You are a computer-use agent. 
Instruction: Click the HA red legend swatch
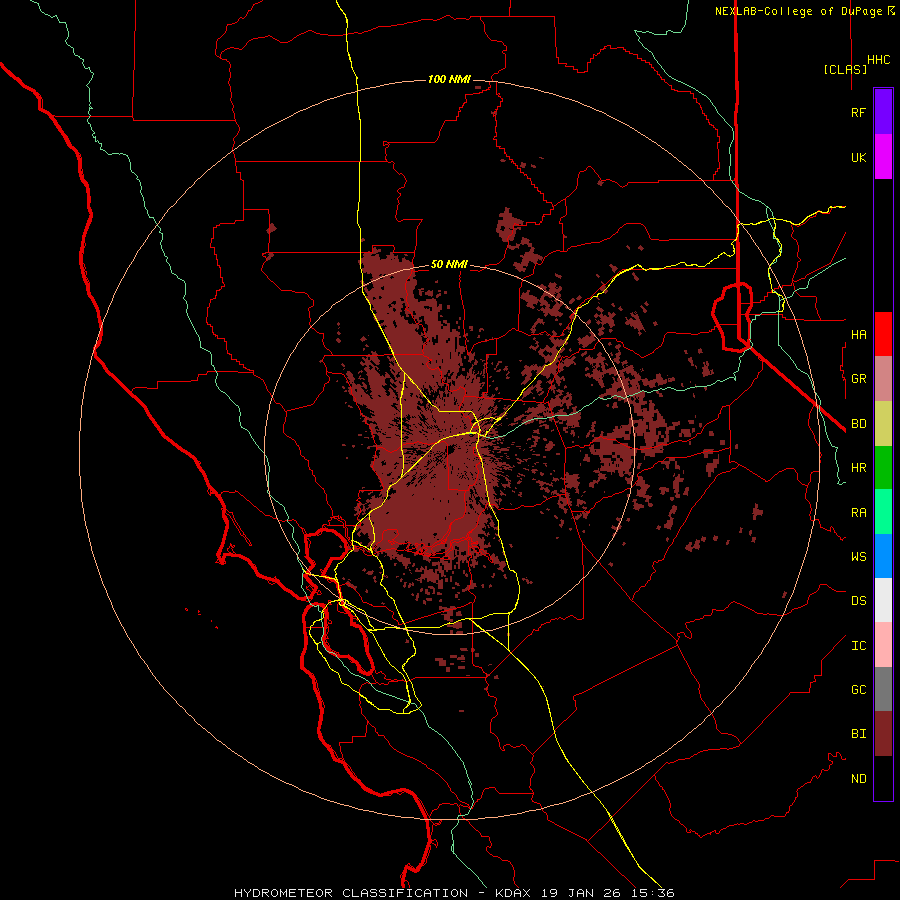[883, 334]
